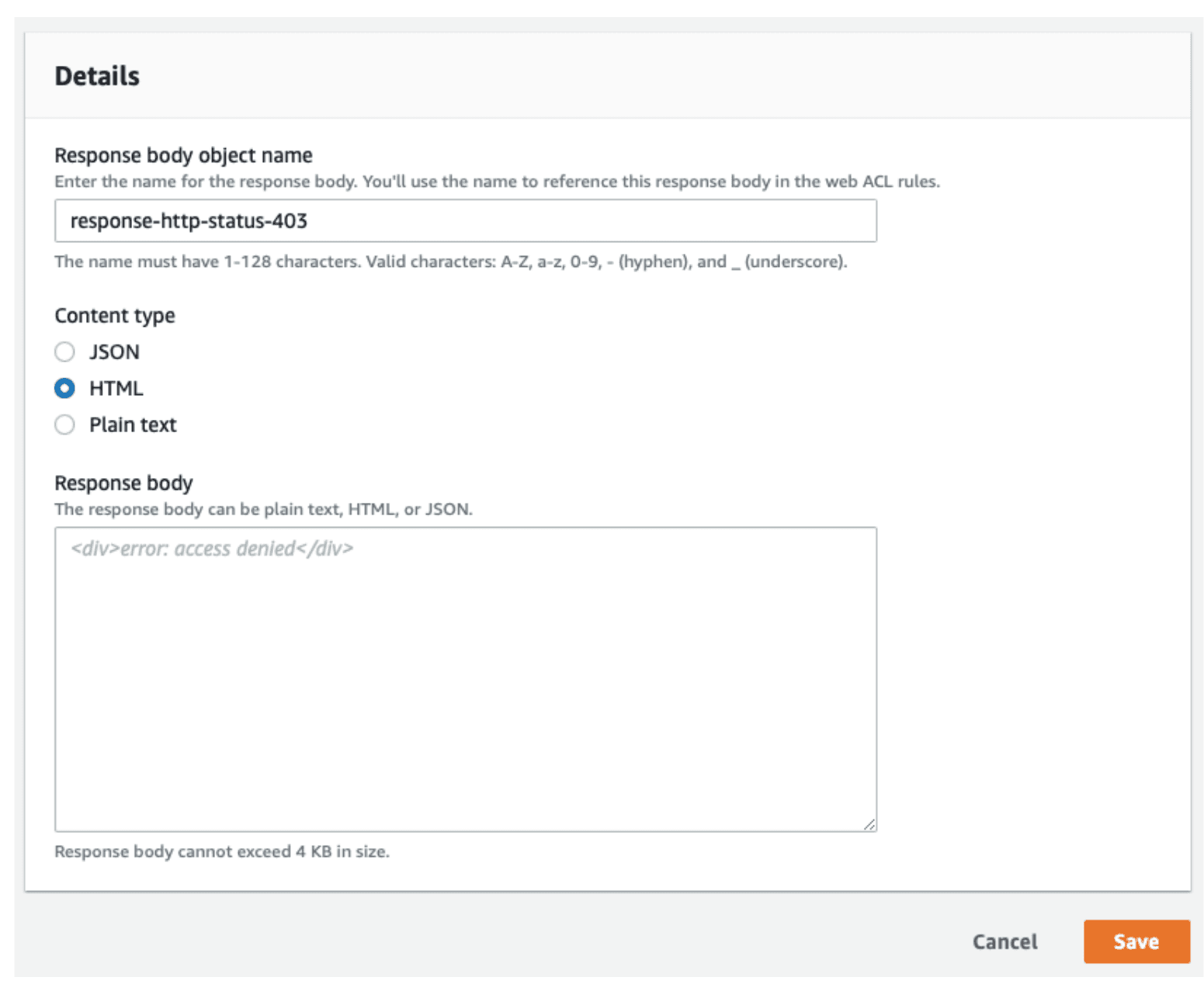The image size is (1204, 984).
Task: Click the "JSON" label text
Action: (114, 352)
